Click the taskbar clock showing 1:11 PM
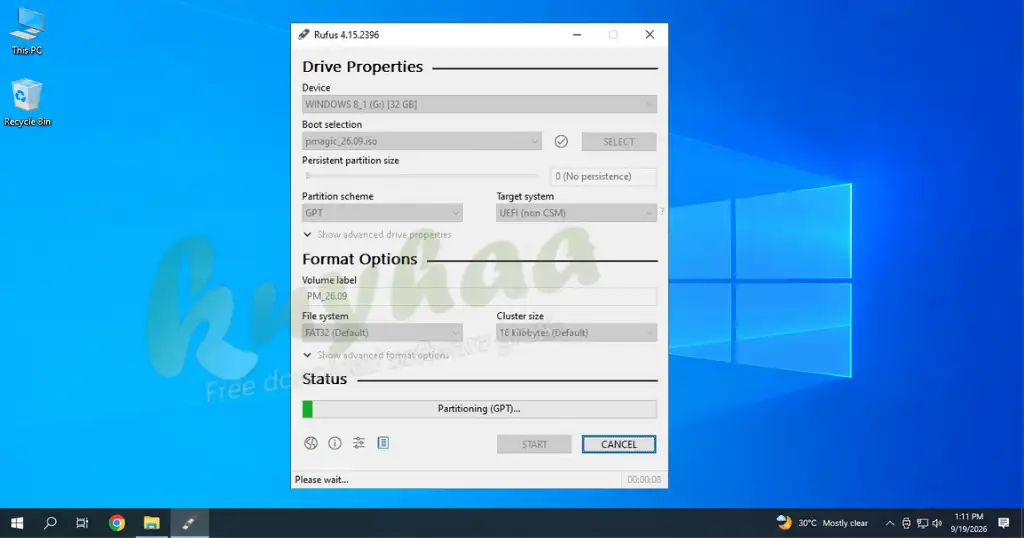Viewport: 1024px width, 538px height. pyautogui.click(x=968, y=523)
